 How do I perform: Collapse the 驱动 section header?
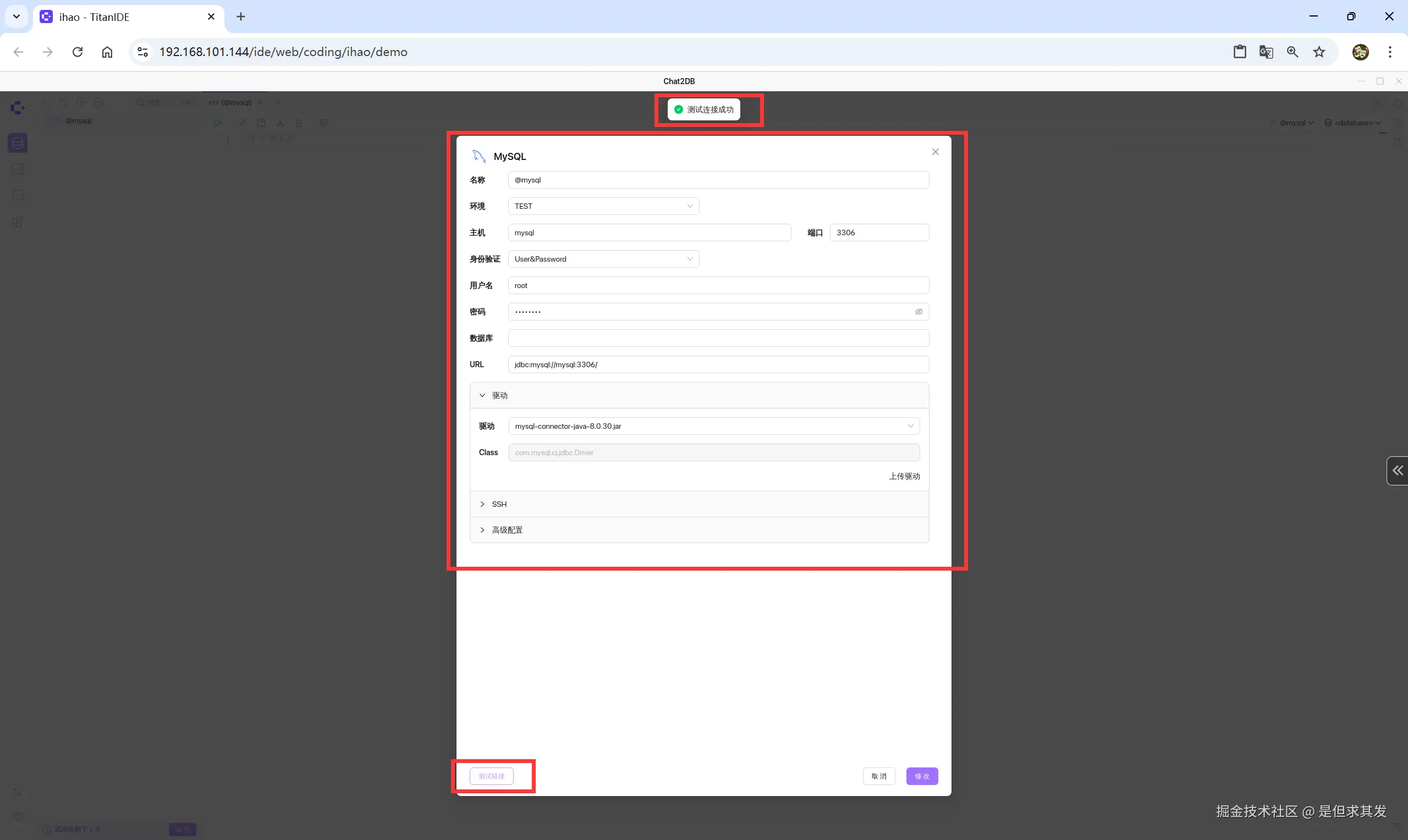(x=499, y=396)
